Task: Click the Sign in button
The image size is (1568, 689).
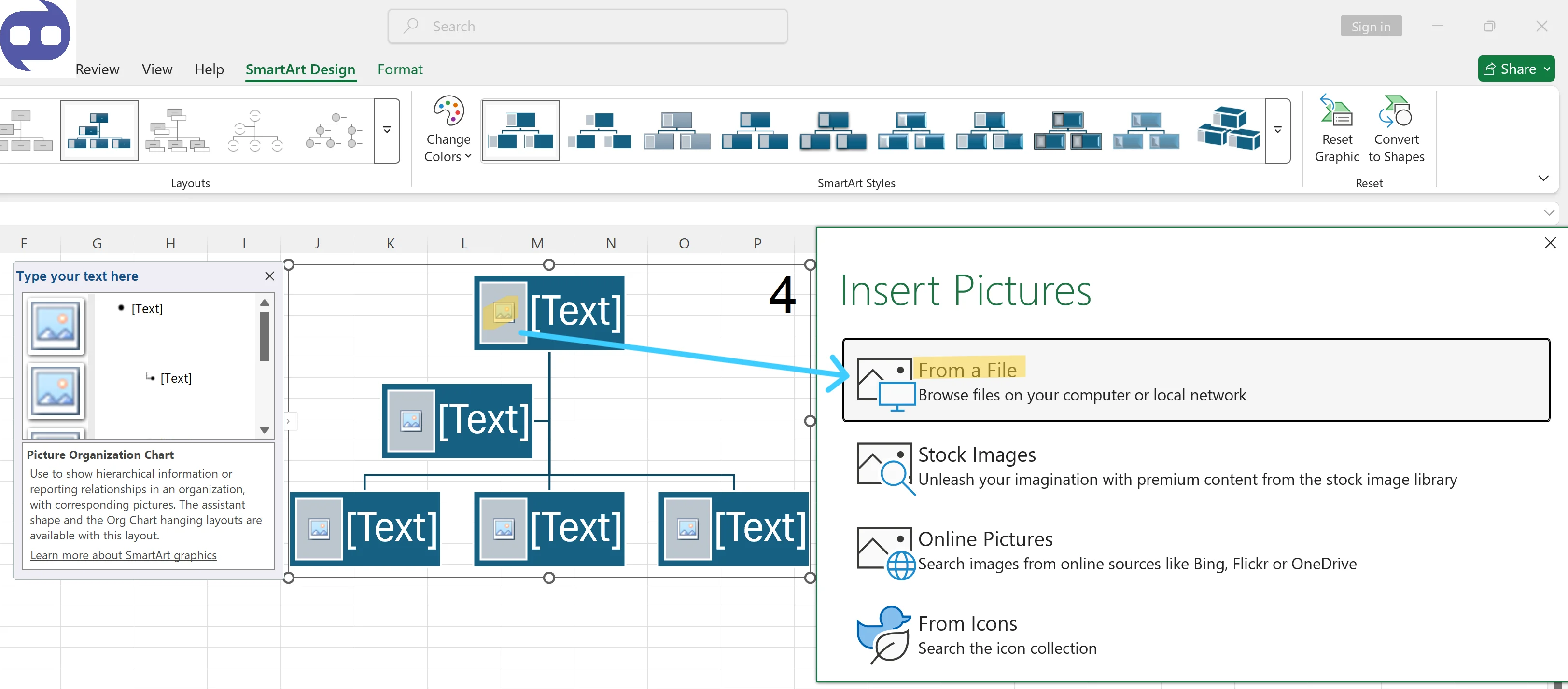Action: [1371, 26]
